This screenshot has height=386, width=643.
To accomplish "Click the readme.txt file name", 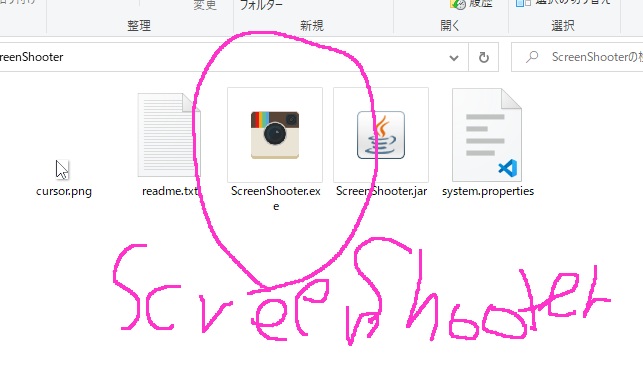I will tap(170, 191).
